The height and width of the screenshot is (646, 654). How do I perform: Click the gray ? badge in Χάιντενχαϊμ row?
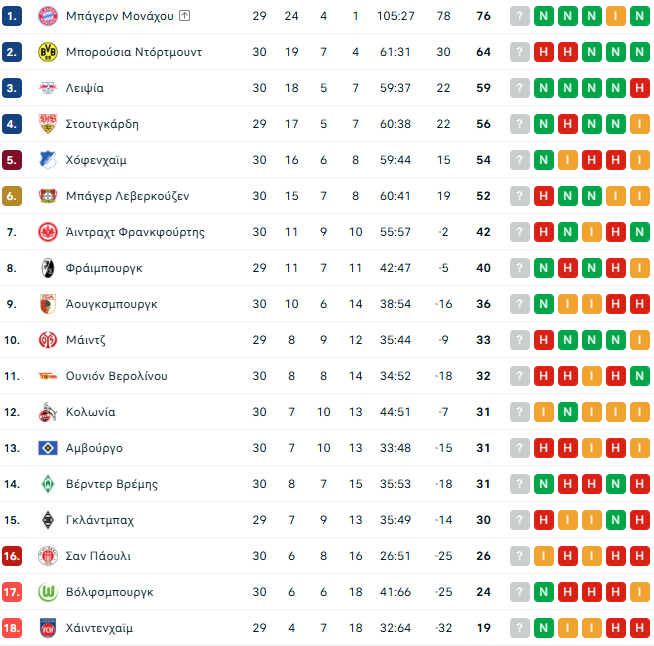click(519, 628)
